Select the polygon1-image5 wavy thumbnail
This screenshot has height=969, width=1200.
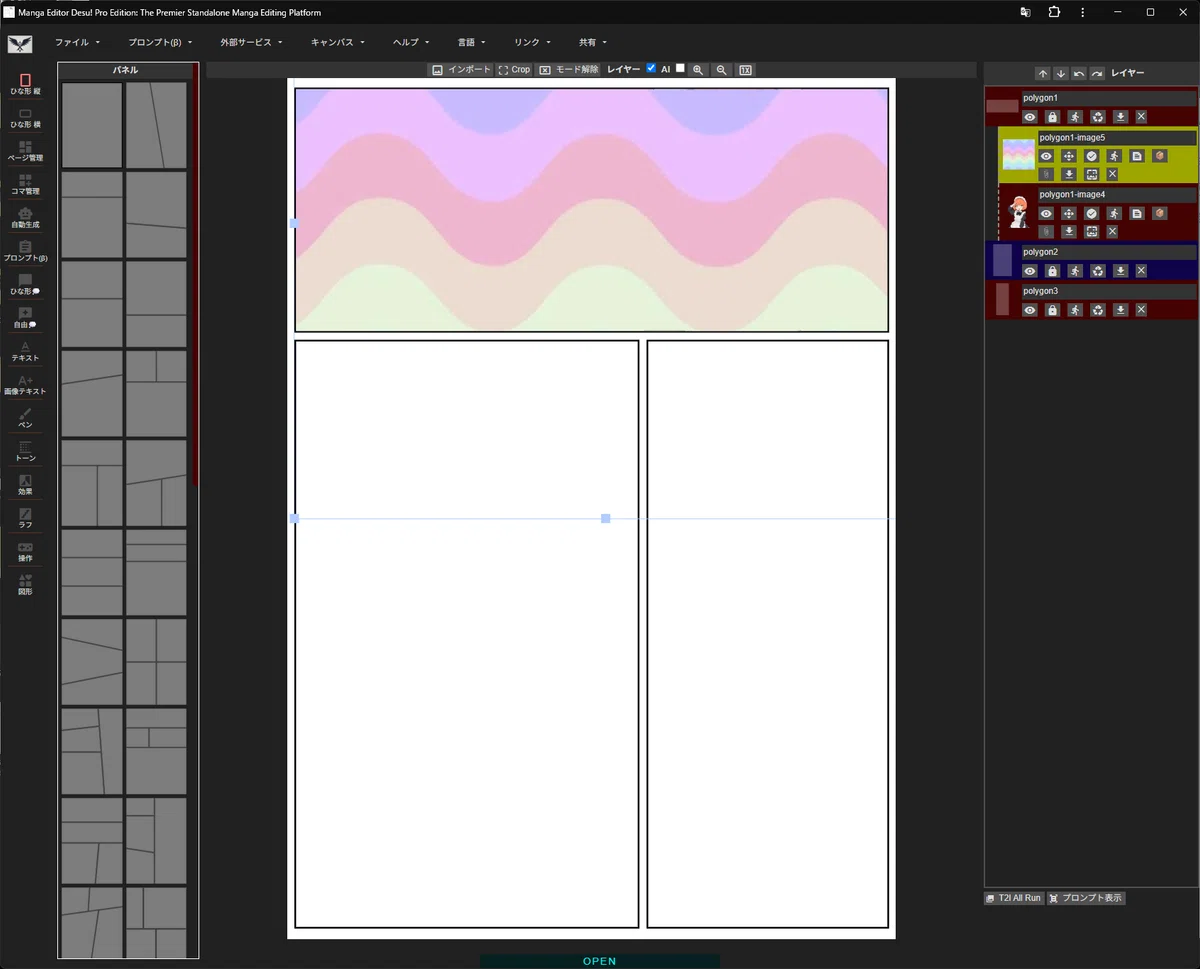pos(1019,155)
